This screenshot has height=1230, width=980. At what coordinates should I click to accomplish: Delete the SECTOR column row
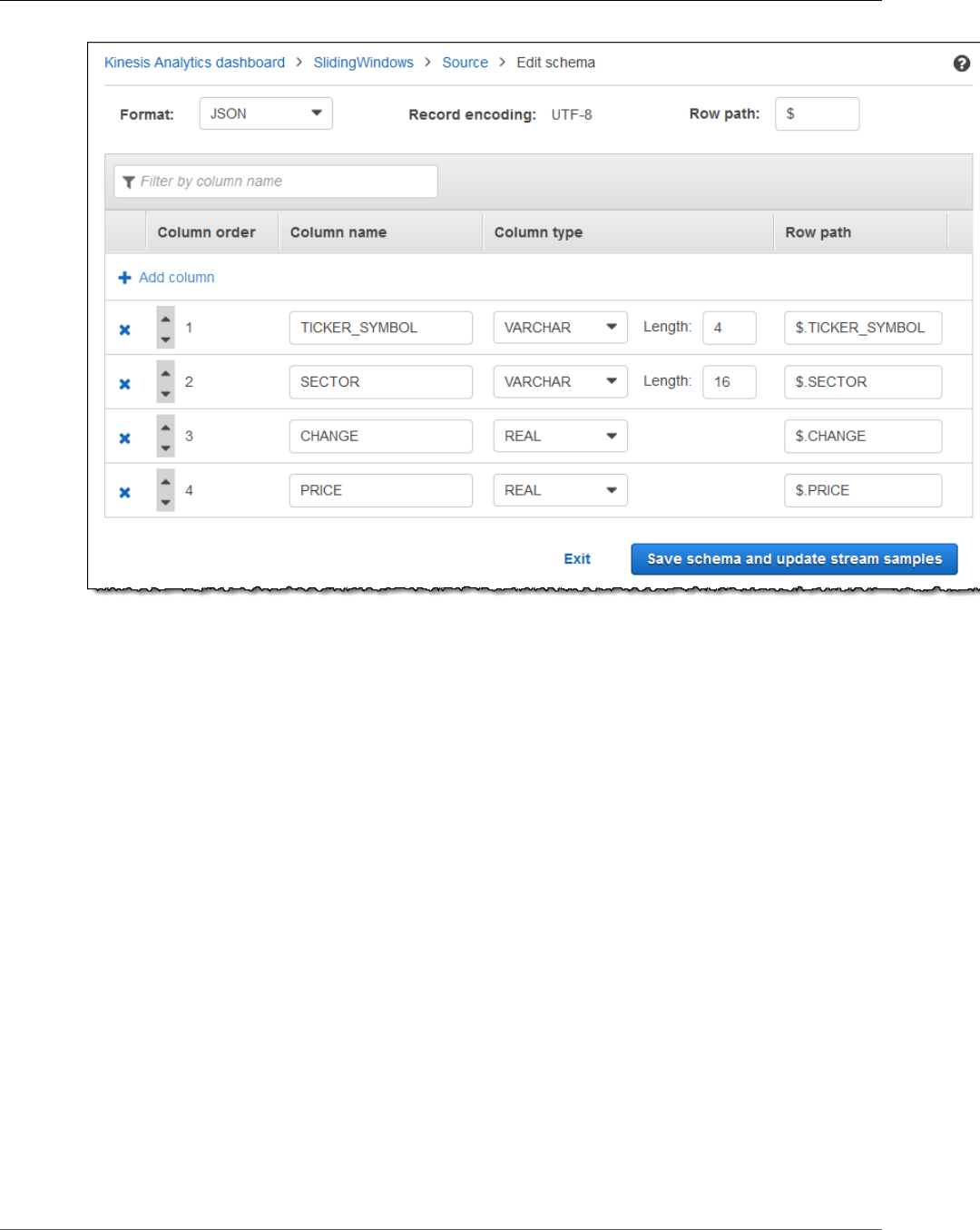(125, 384)
